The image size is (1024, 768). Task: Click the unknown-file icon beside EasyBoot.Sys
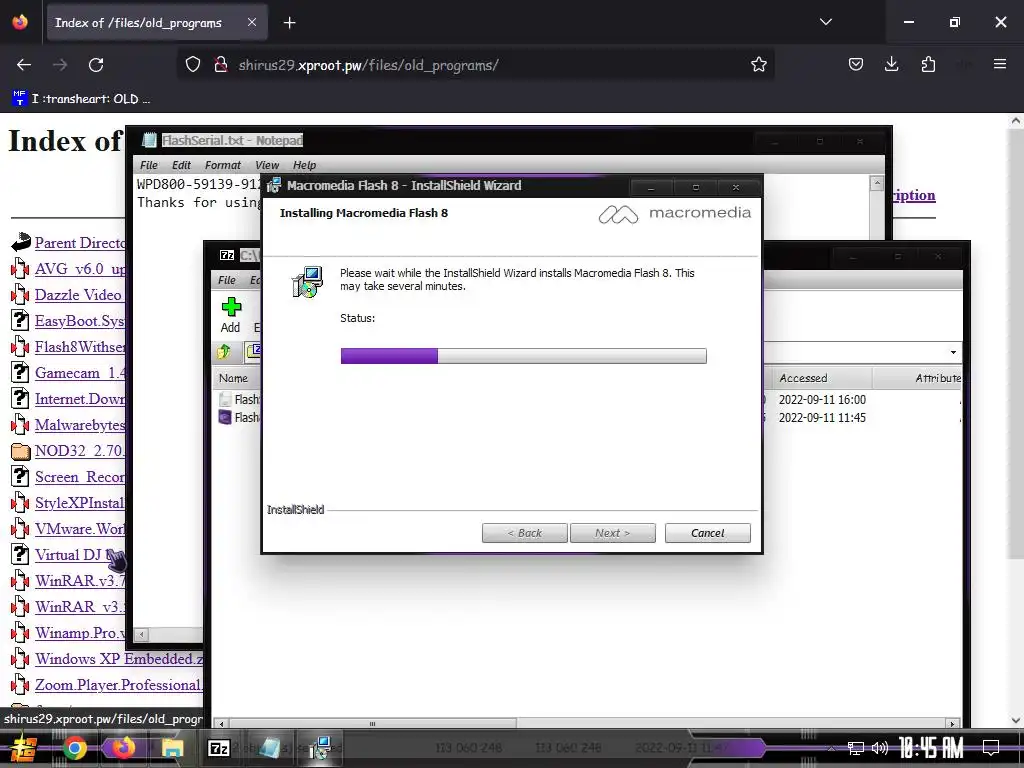(x=21, y=321)
